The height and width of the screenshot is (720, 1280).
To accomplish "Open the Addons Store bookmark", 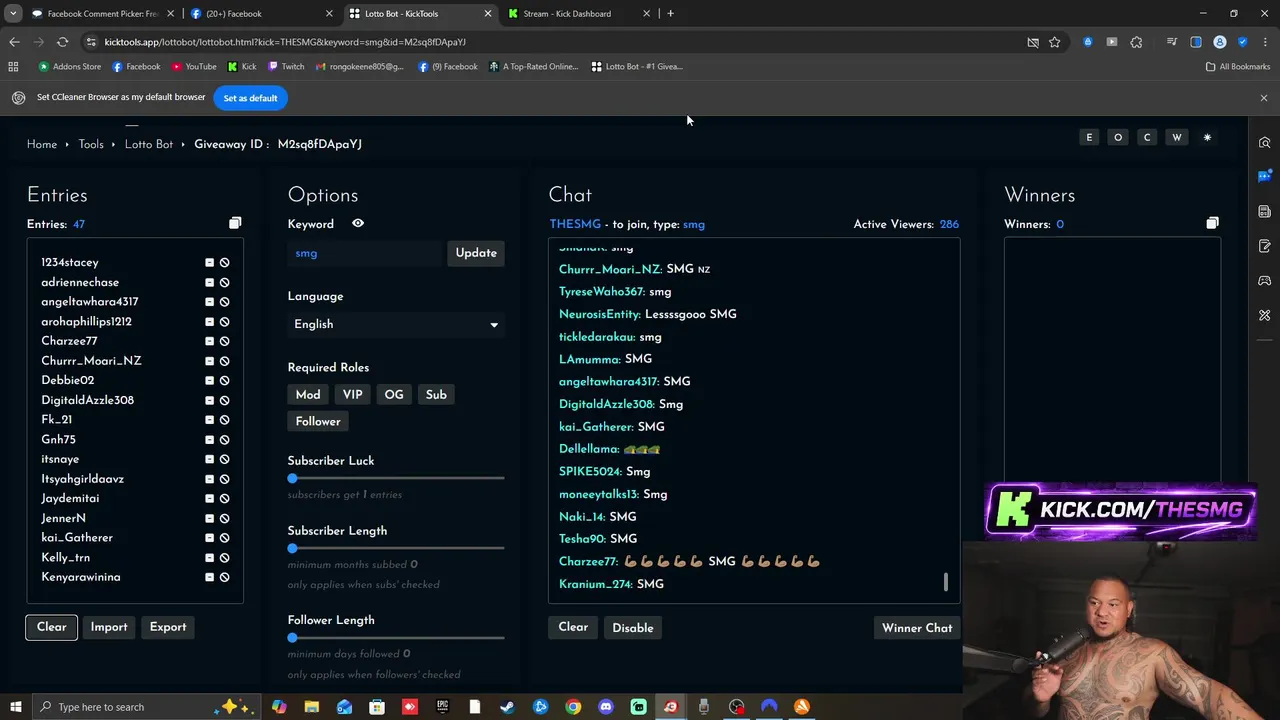I will 69,67.
